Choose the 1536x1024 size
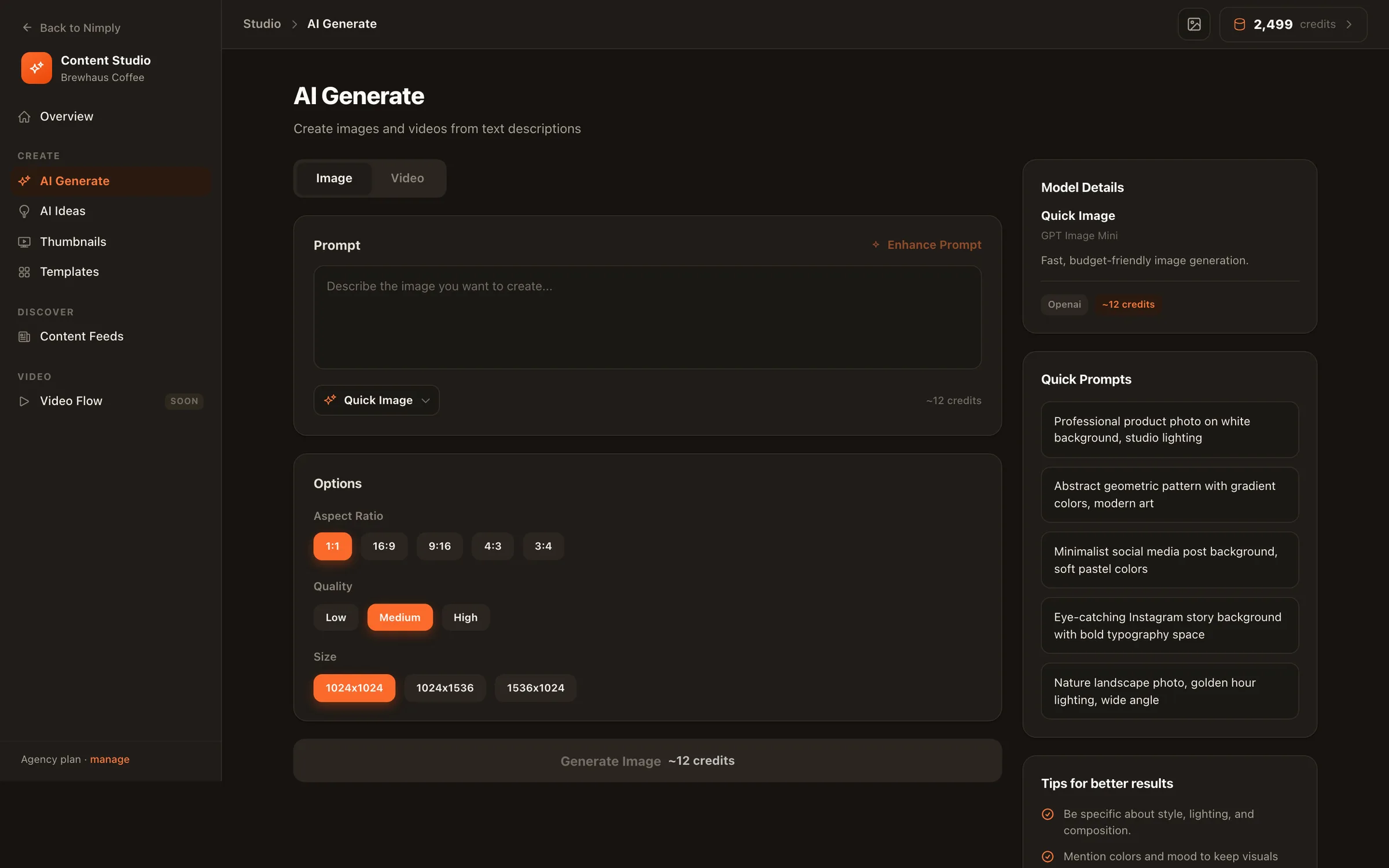The width and height of the screenshot is (1389, 868). point(536,688)
